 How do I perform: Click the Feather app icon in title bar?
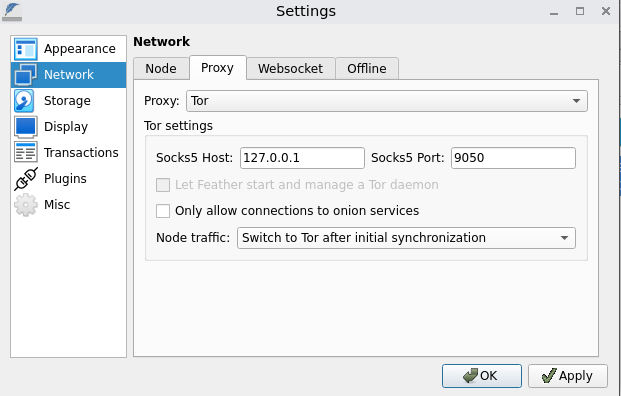tap(12, 11)
